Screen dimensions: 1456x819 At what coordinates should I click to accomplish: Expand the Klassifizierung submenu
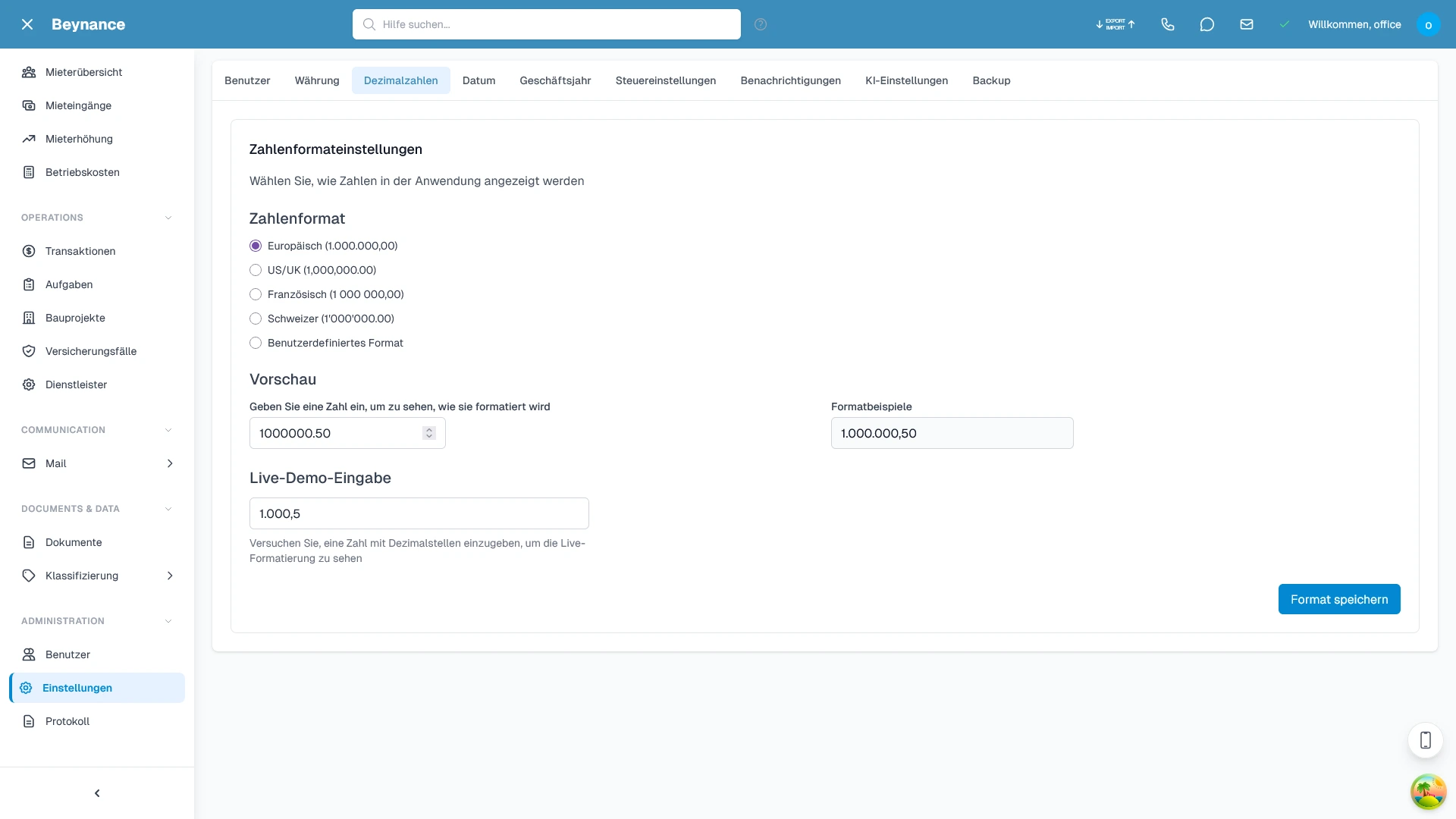[170, 576]
